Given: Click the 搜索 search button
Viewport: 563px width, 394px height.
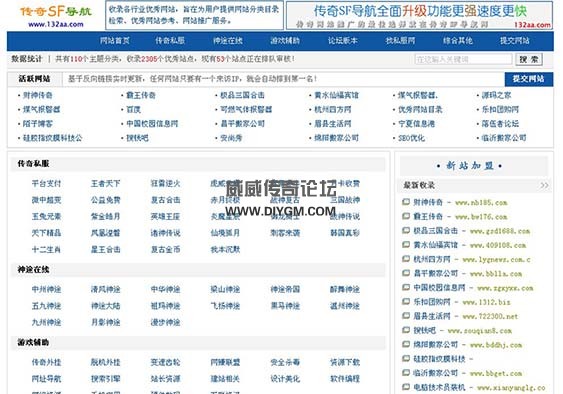Looking at the screenshot, I should (529, 59).
